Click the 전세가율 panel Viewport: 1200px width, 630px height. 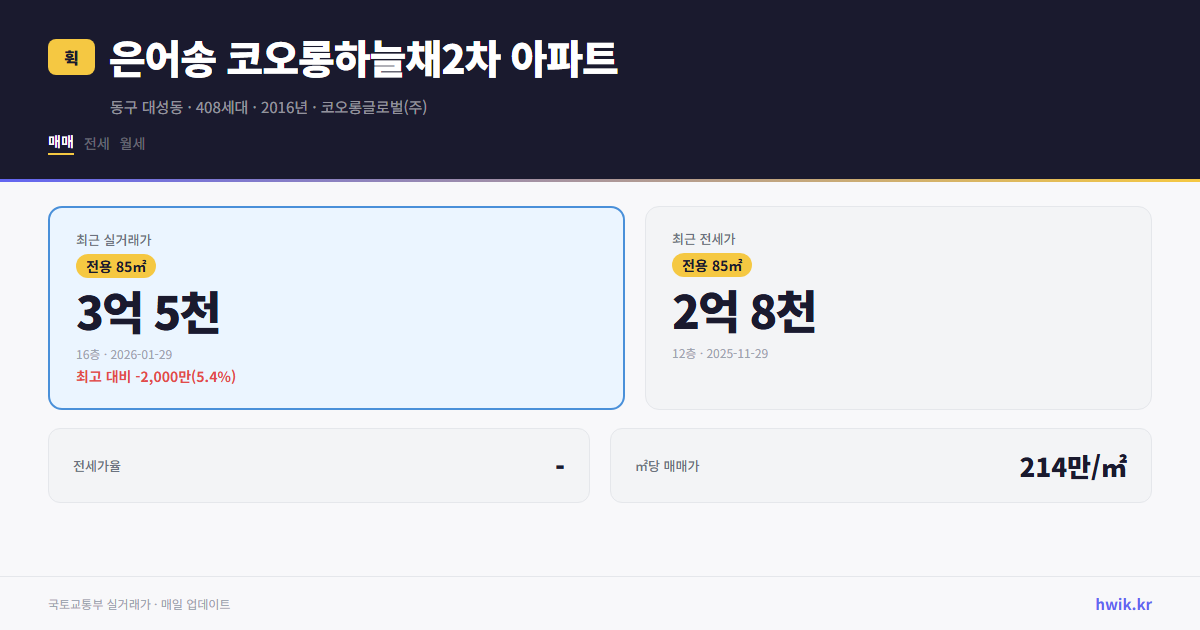coord(319,465)
